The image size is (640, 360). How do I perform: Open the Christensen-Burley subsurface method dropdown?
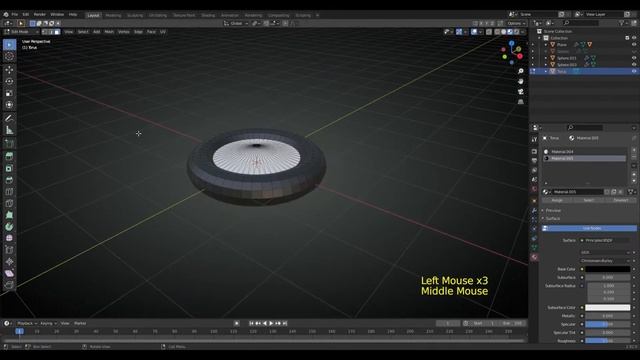pos(605,260)
